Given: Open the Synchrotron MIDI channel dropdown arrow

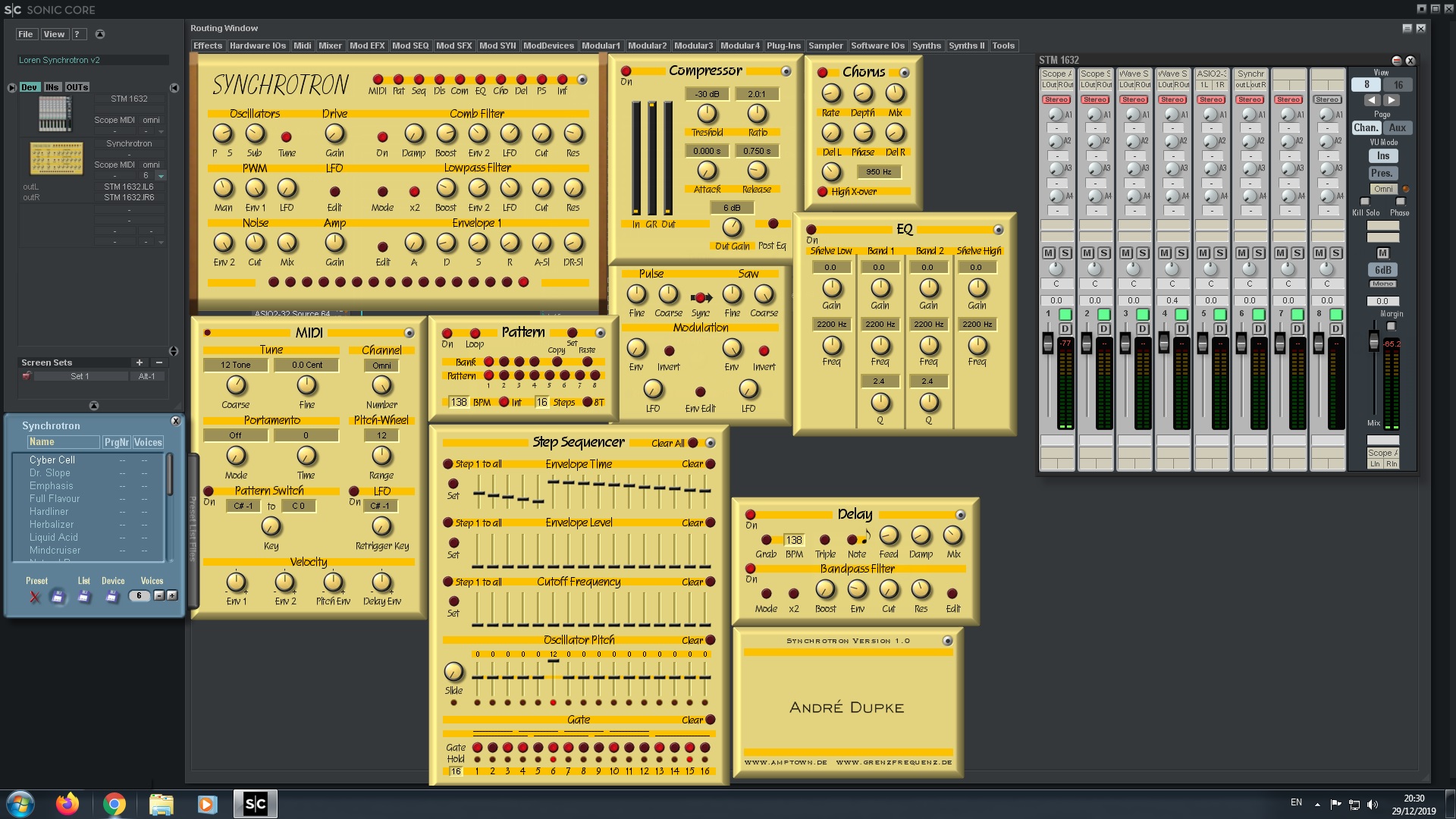Looking at the screenshot, I should click(161, 175).
